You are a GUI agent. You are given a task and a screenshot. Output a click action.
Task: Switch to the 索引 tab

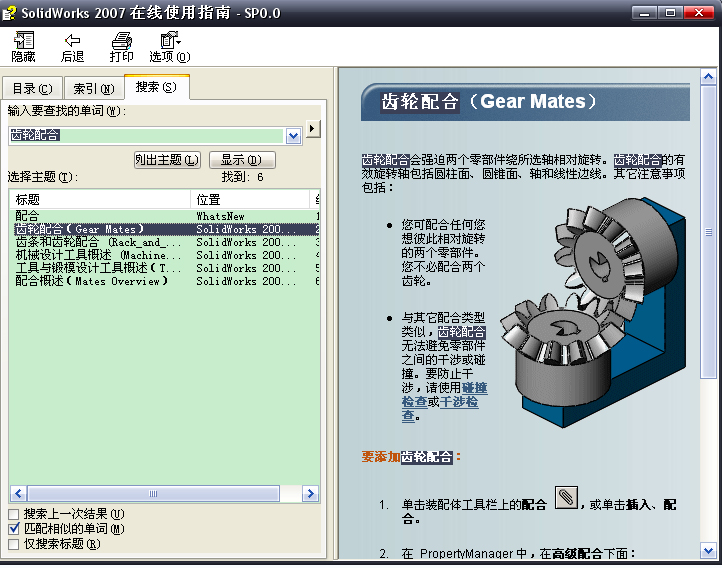pos(93,88)
